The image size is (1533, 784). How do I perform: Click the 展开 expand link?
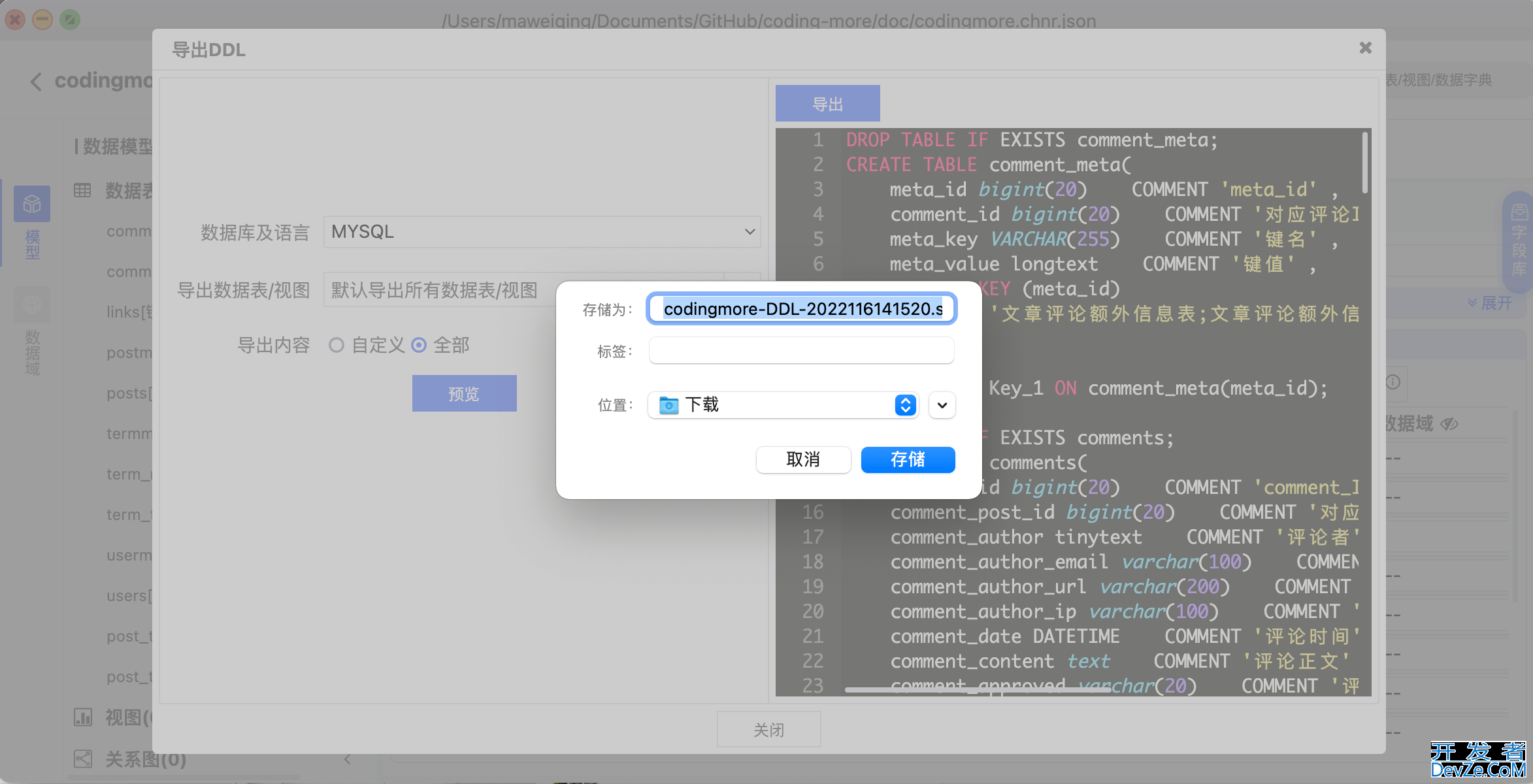[x=1490, y=302]
